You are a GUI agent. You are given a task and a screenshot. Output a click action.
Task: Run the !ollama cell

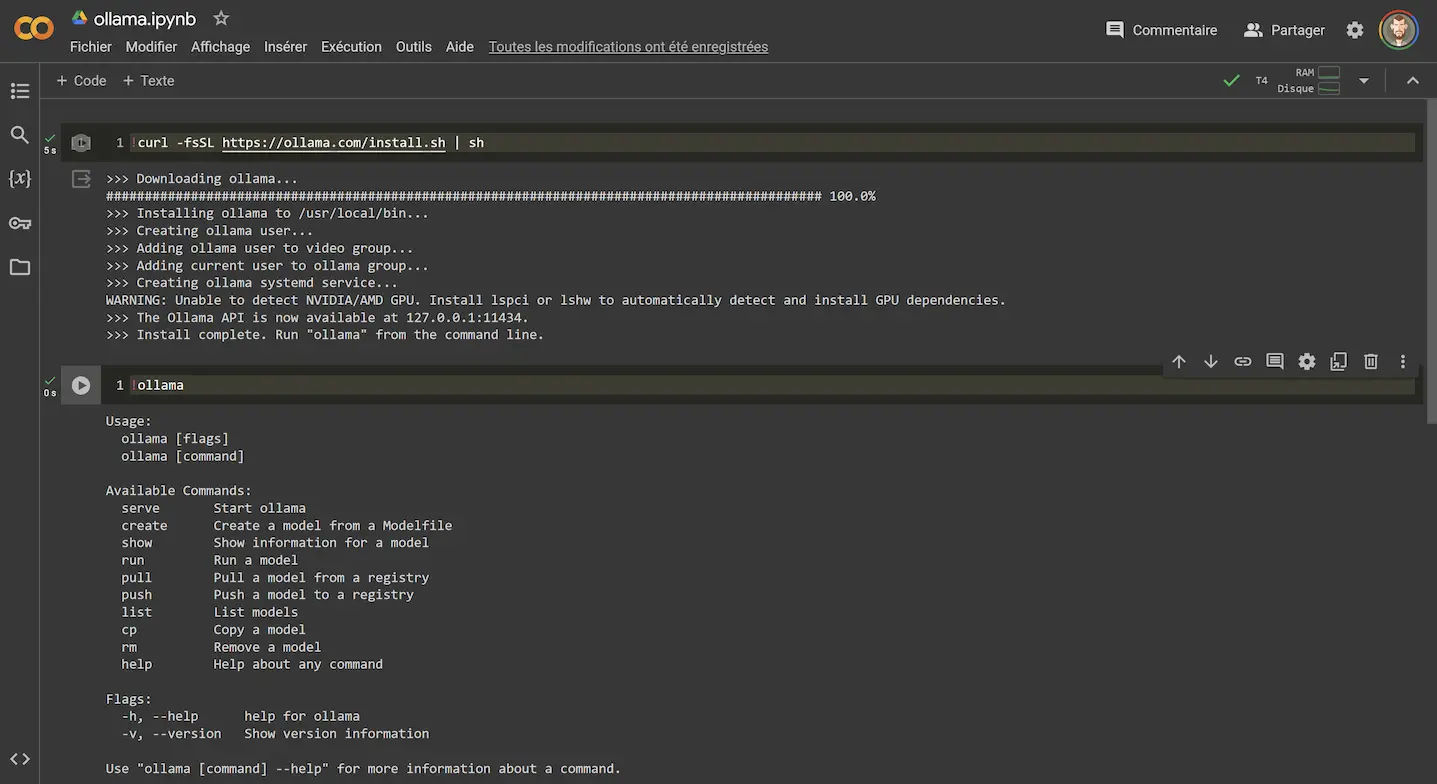[x=81, y=385]
